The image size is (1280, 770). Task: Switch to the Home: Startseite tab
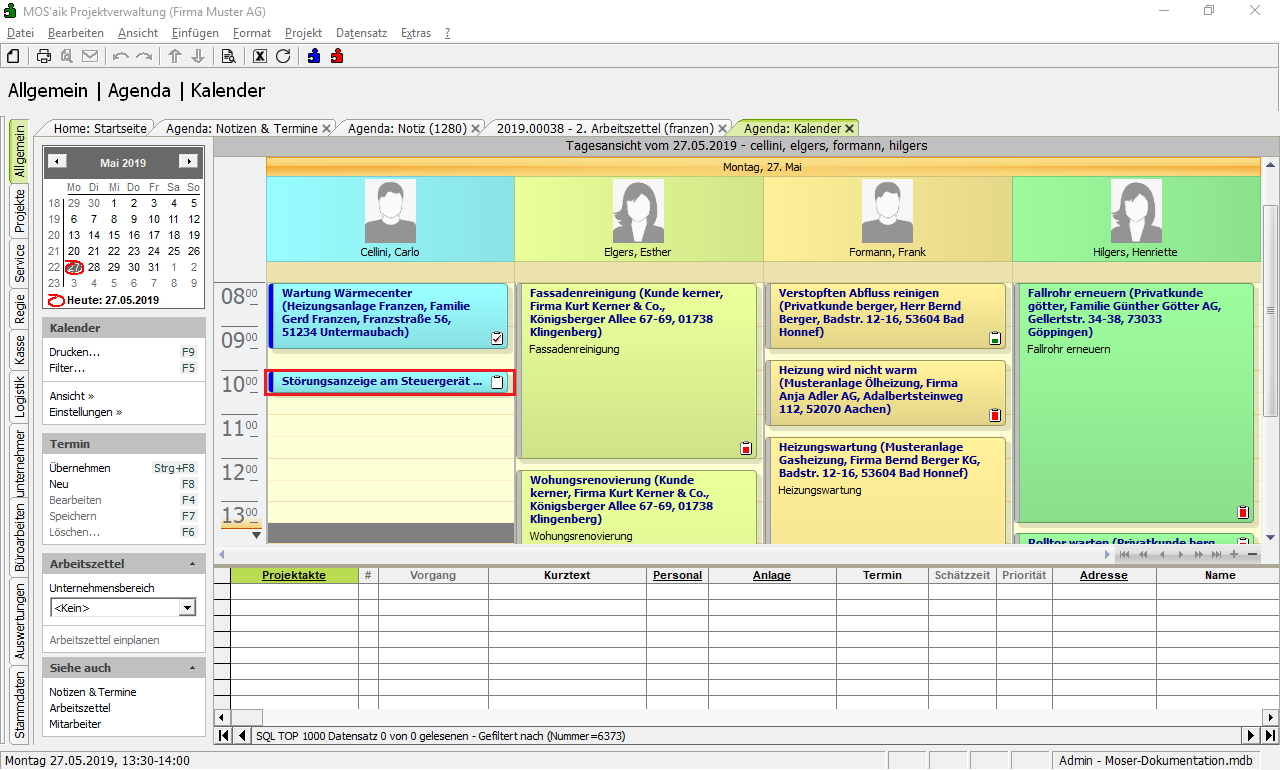(100, 128)
